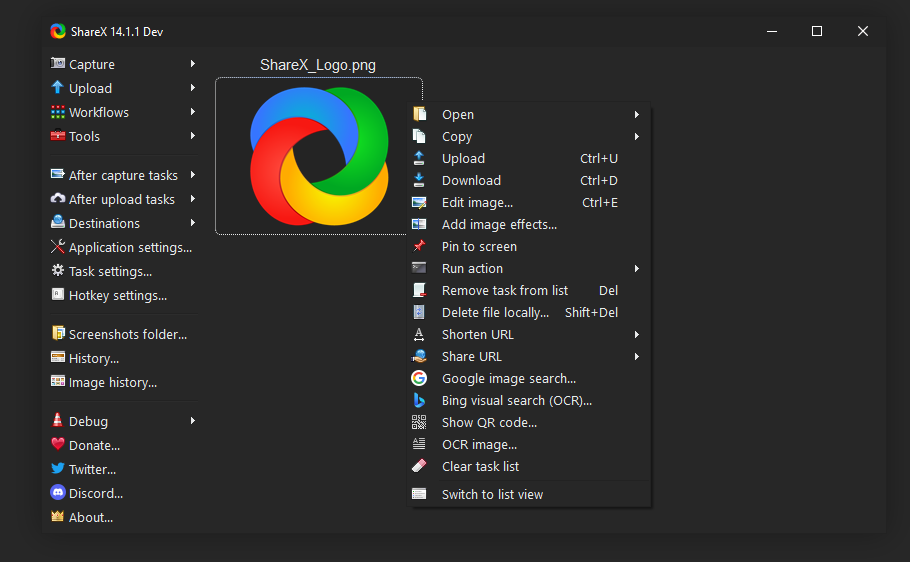Select the ShareX logo image thumbnail

(x=319, y=156)
